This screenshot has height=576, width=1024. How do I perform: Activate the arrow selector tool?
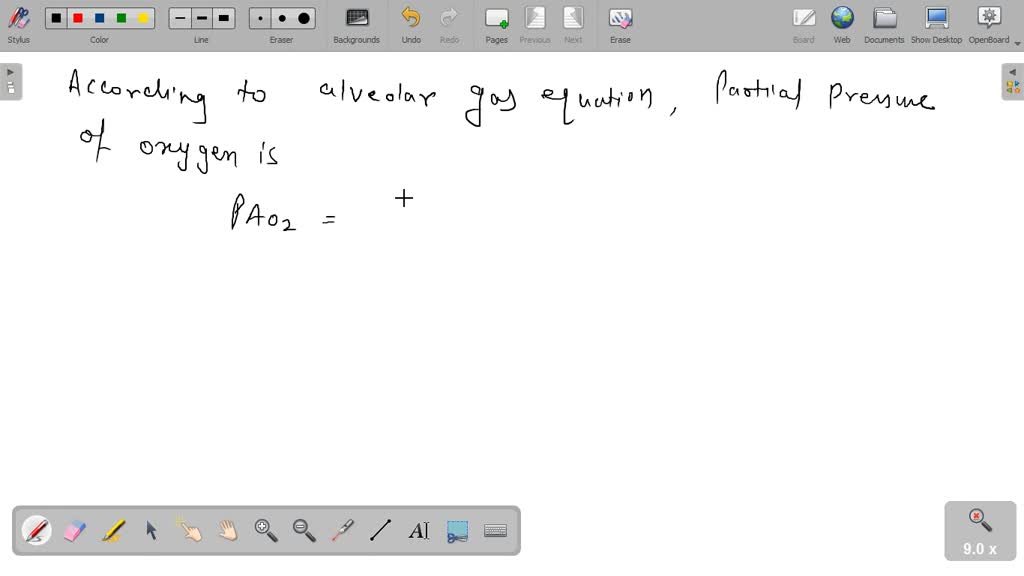pos(151,531)
